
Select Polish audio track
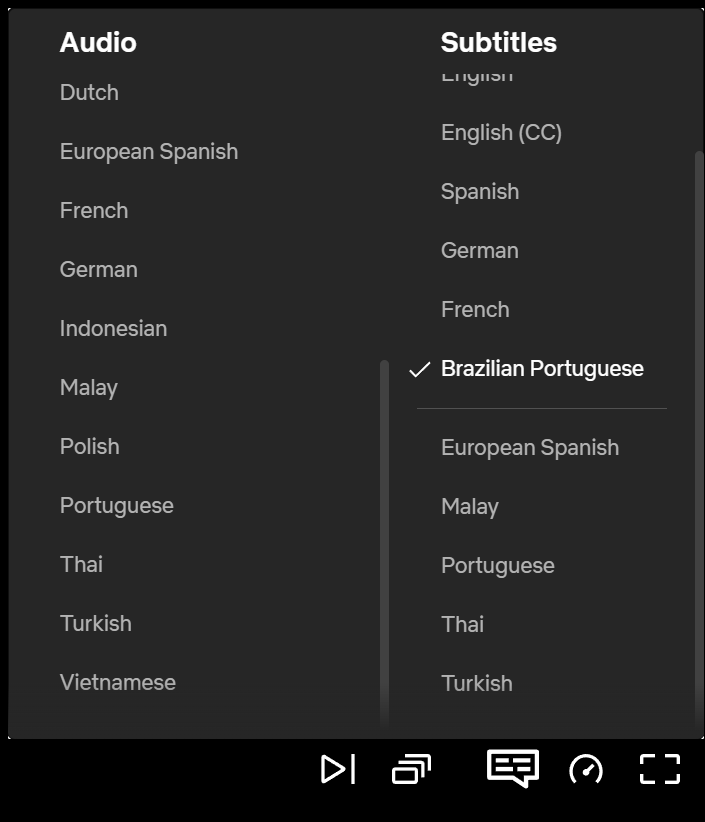pyautogui.click(x=90, y=447)
